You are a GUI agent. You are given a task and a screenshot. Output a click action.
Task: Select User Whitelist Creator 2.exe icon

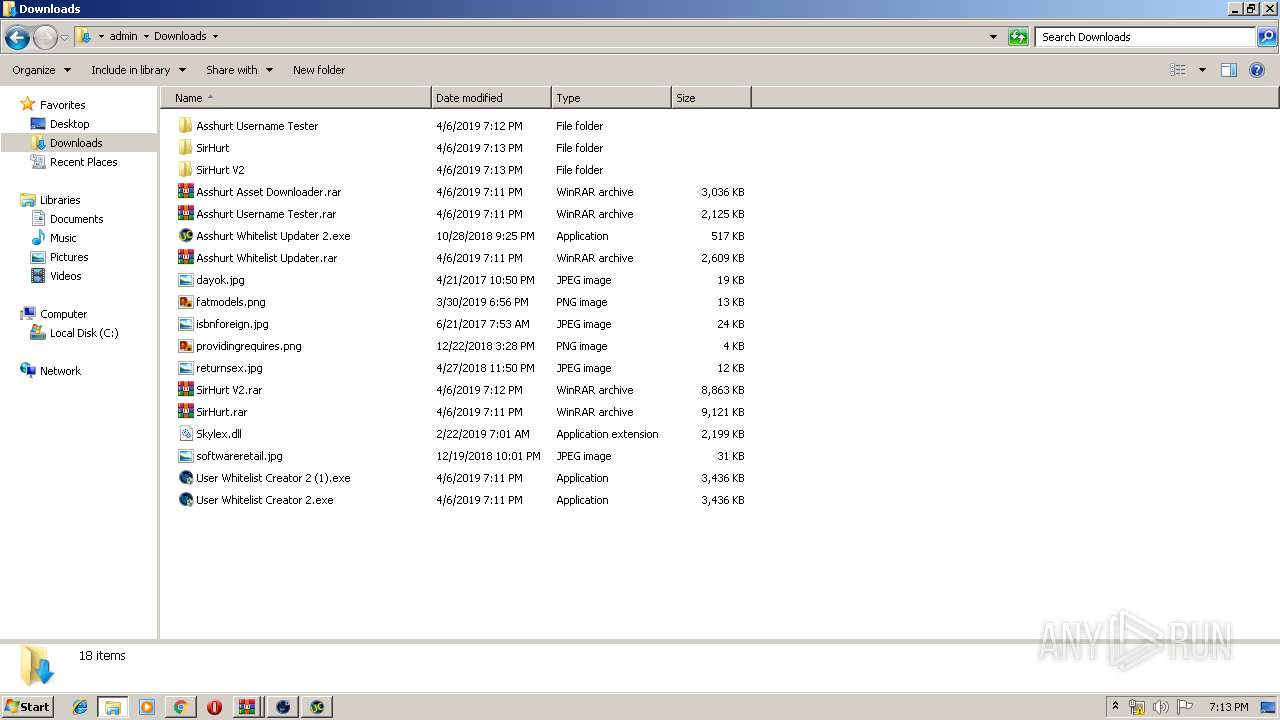point(185,500)
